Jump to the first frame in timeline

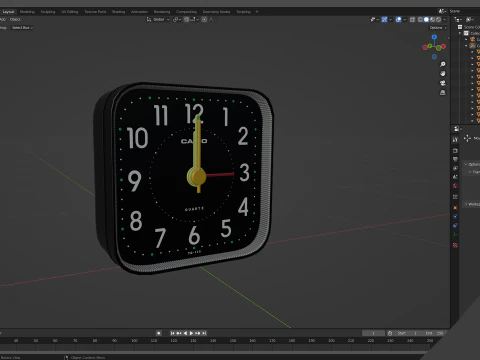click(172, 333)
